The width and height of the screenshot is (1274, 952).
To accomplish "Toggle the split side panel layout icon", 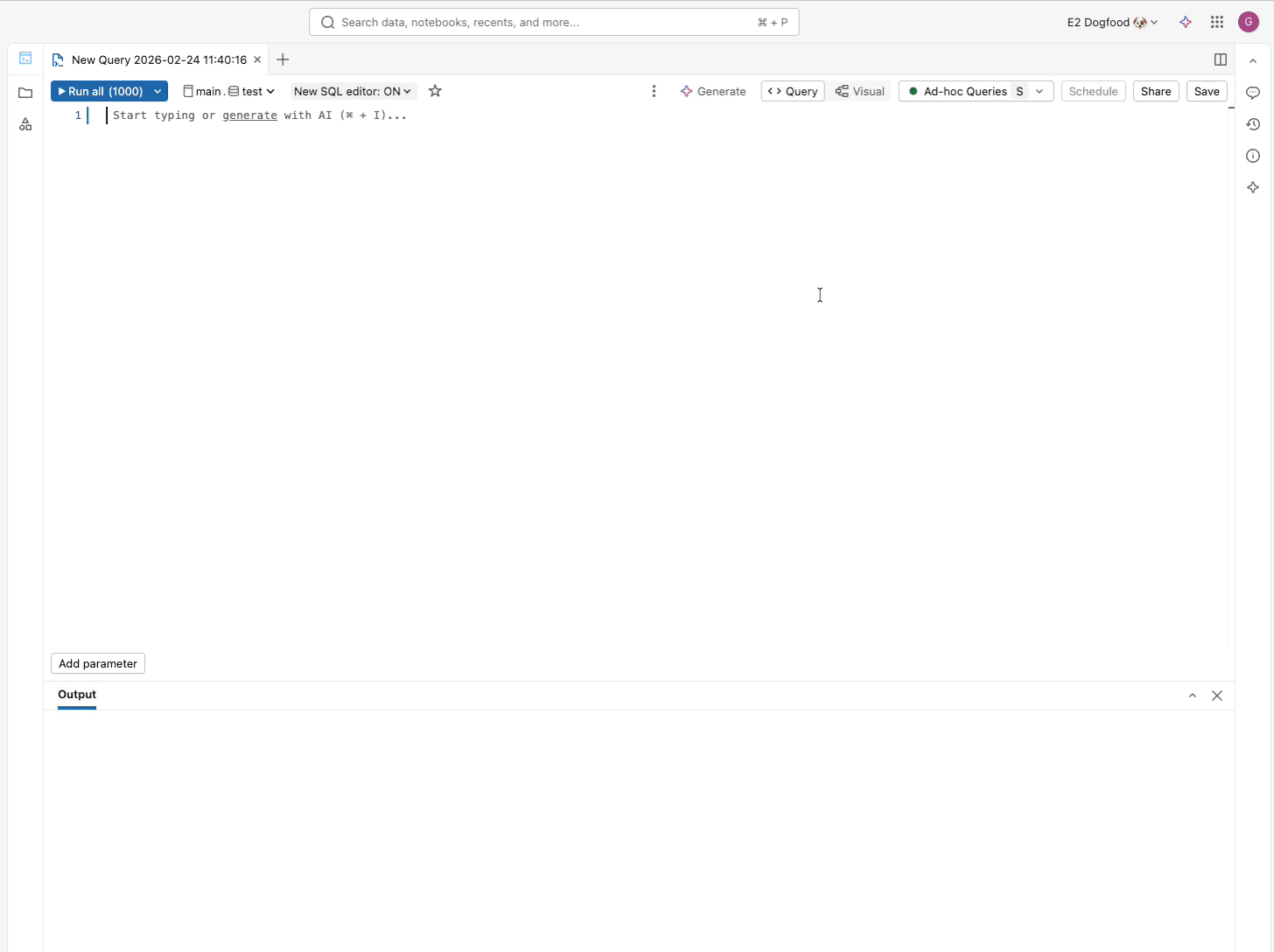I will coord(1221,59).
